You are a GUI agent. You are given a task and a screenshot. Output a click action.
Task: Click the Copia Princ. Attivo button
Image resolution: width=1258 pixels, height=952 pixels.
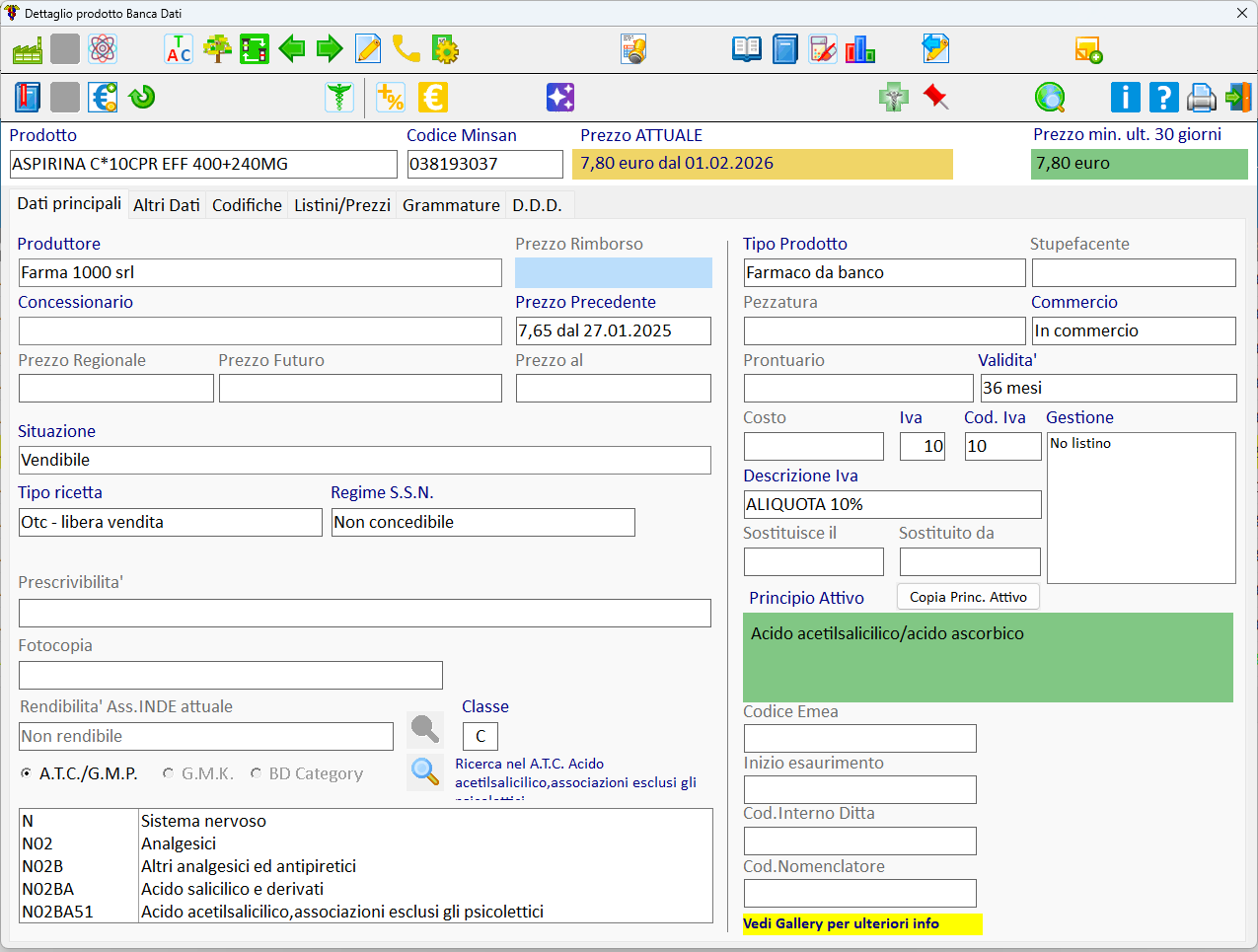click(968, 597)
